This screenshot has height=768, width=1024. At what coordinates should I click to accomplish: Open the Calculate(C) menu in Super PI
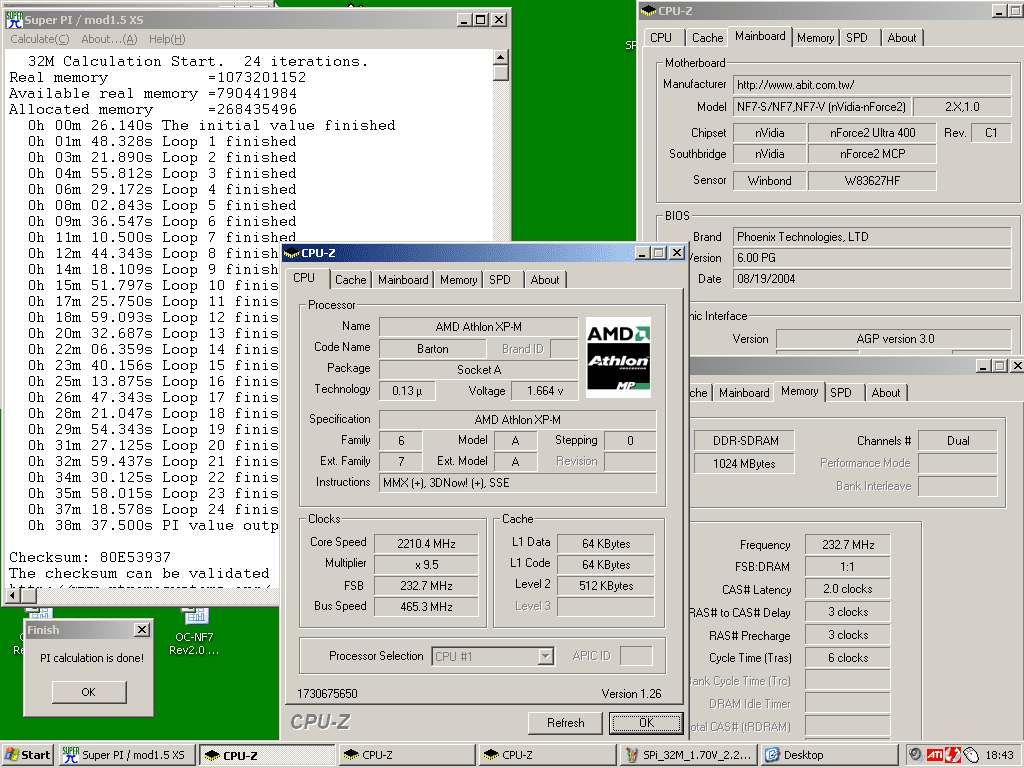click(39, 39)
